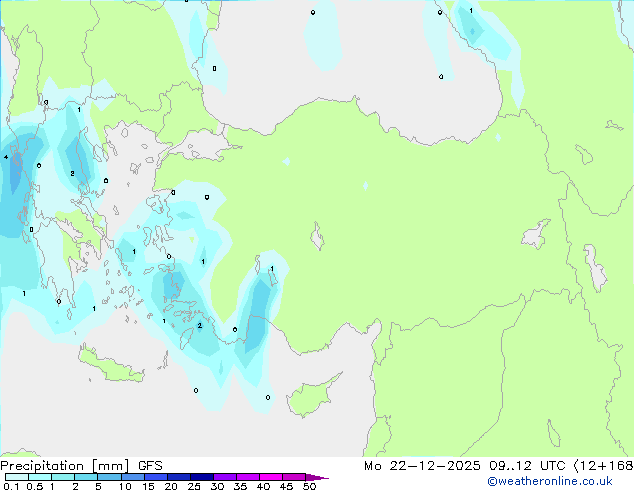
Task: Click the legend label 10
Action: [x=125, y=486]
